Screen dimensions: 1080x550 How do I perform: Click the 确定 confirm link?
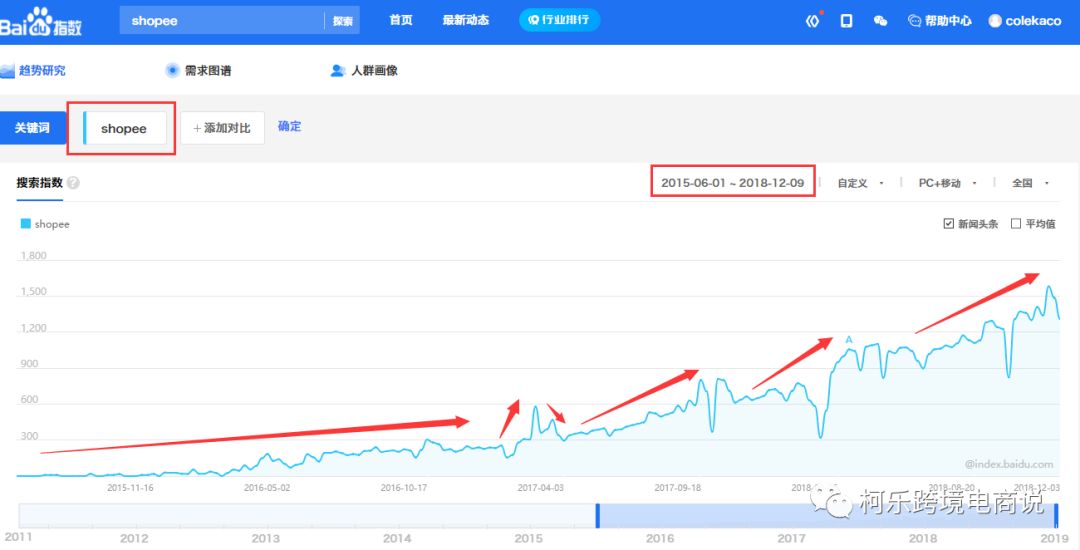(289, 127)
